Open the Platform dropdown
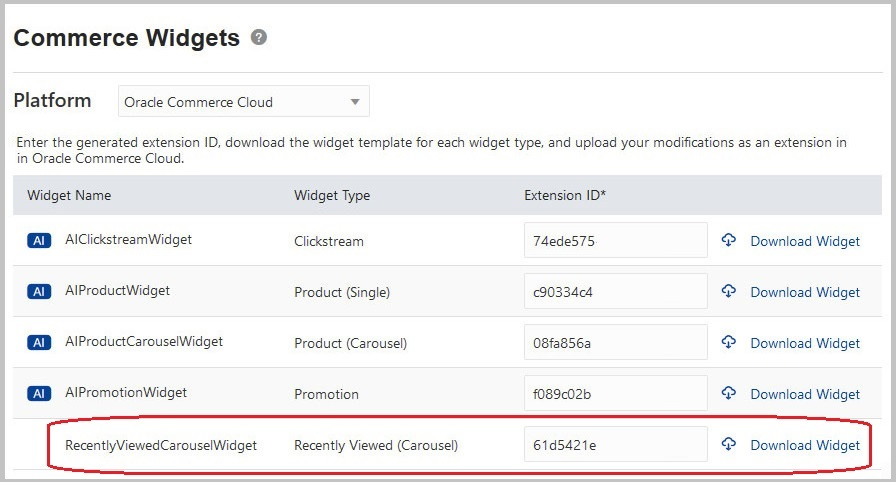896x482 pixels. click(x=244, y=102)
